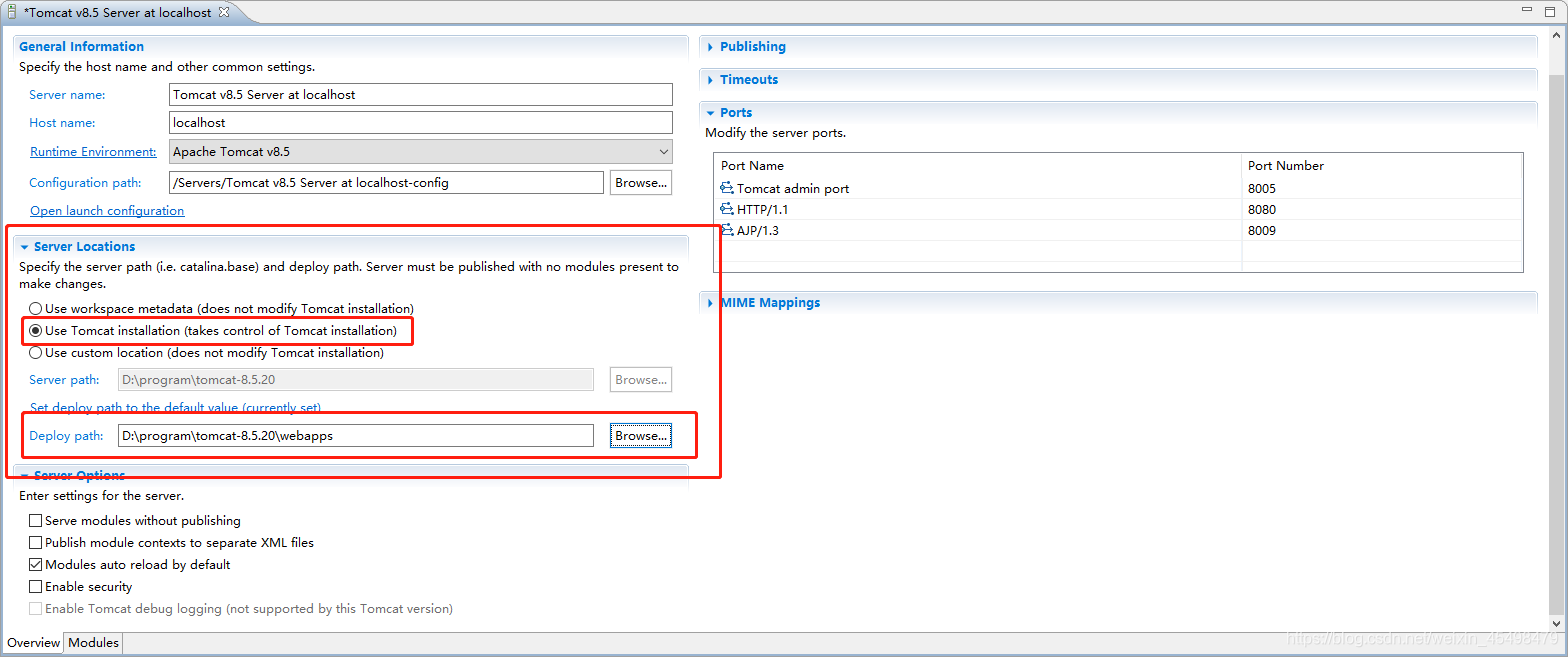This screenshot has width=1568, height=657.
Task: Check Publish module contexts to separate XML files
Action: point(36,543)
